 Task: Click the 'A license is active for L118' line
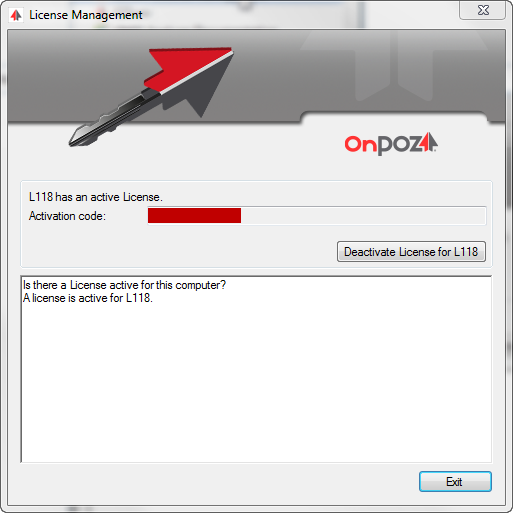88,298
